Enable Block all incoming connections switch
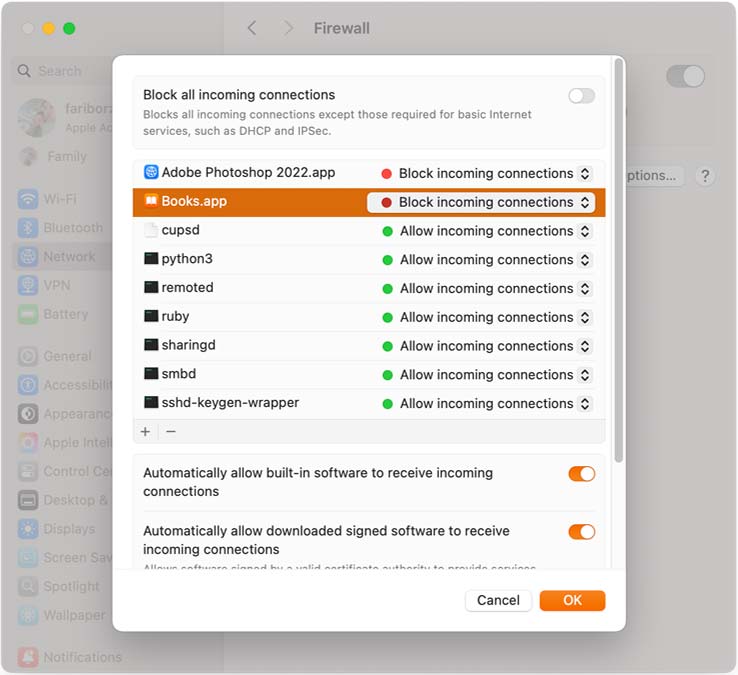The image size is (738, 675). pyautogui.click(x=581, y=96)
